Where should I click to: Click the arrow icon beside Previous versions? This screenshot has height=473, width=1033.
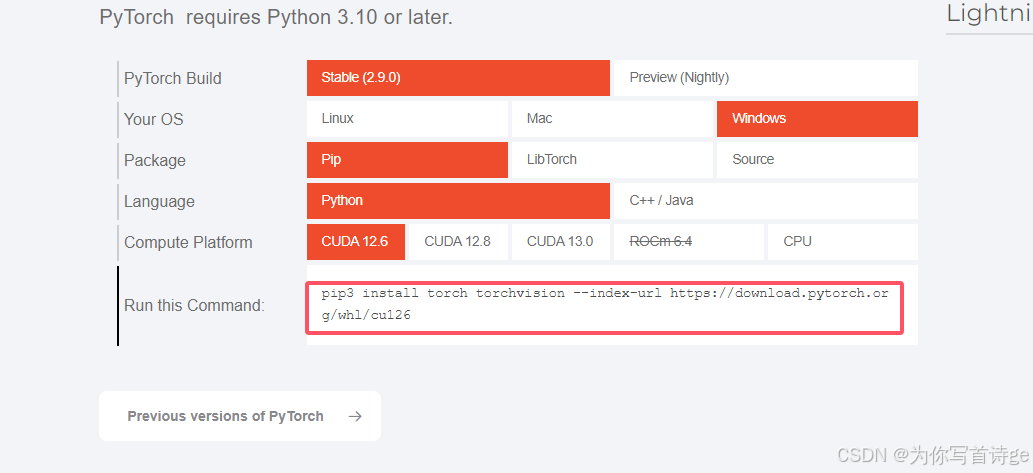click(355, 416)
